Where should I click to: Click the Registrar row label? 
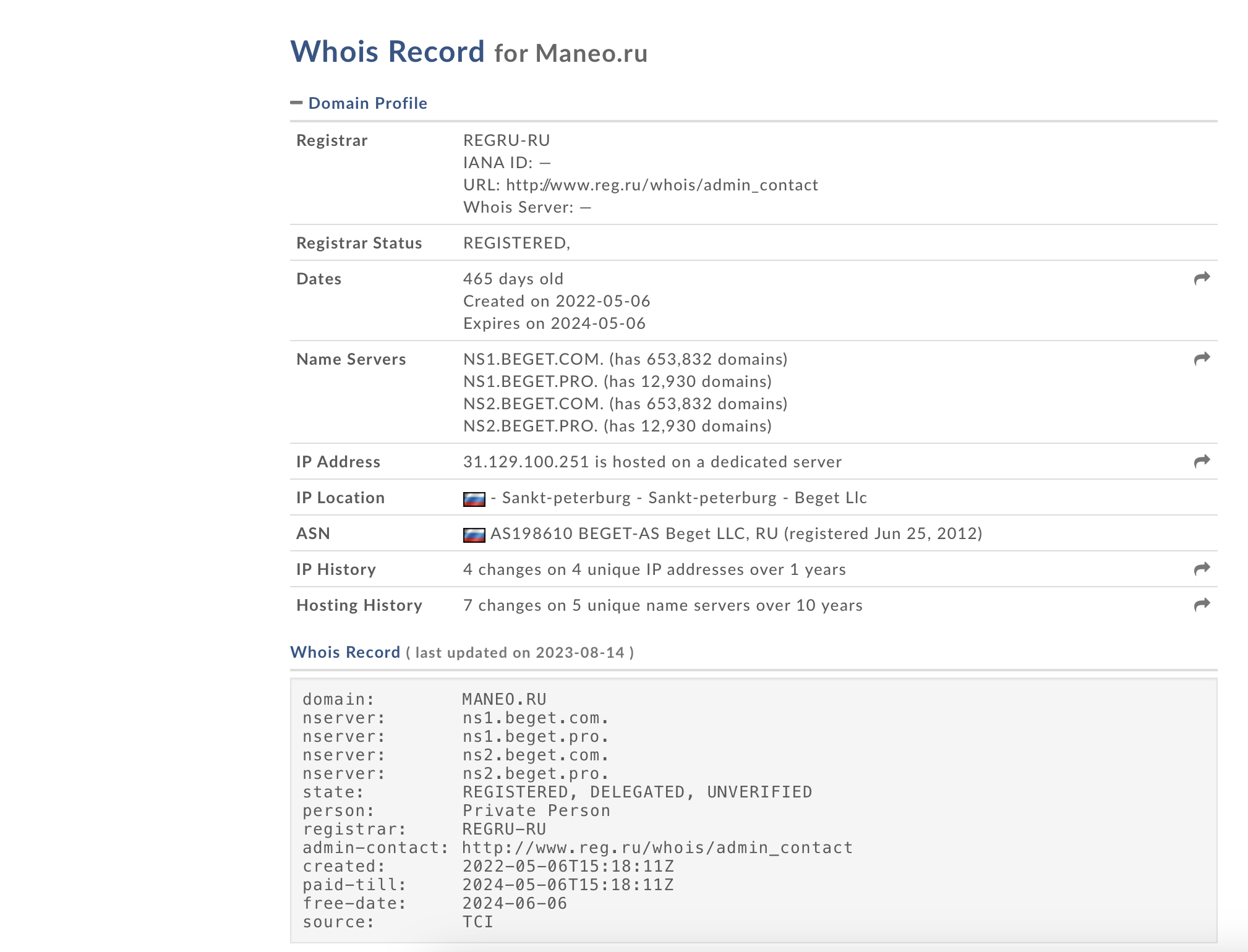click(332, 140)
